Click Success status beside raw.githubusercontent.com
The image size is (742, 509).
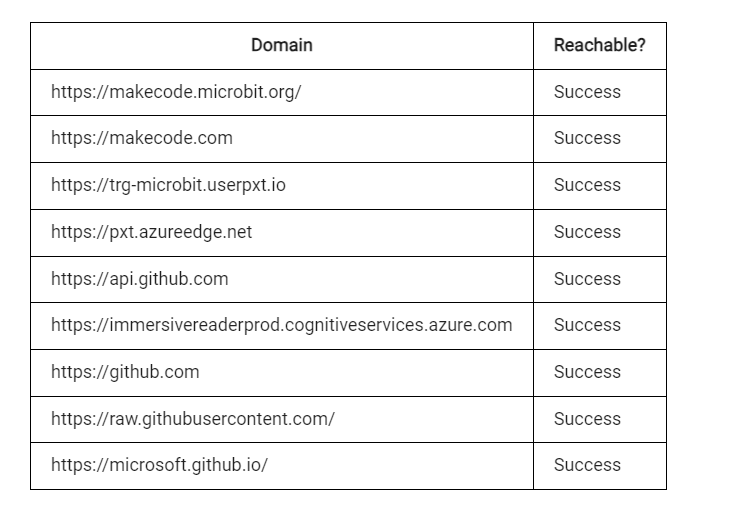point(587,419)
